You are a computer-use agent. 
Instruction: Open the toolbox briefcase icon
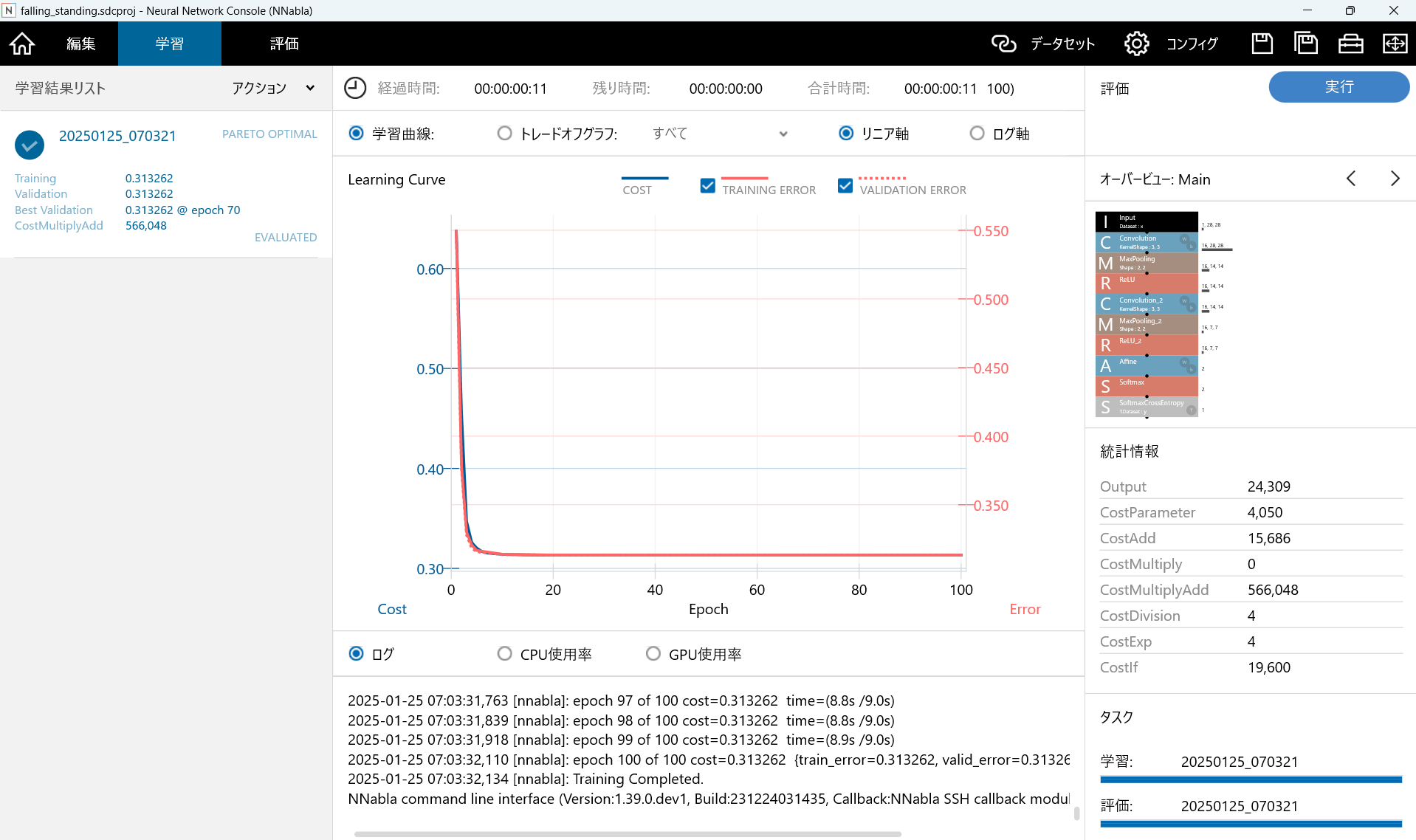(x=1350, y=44)
